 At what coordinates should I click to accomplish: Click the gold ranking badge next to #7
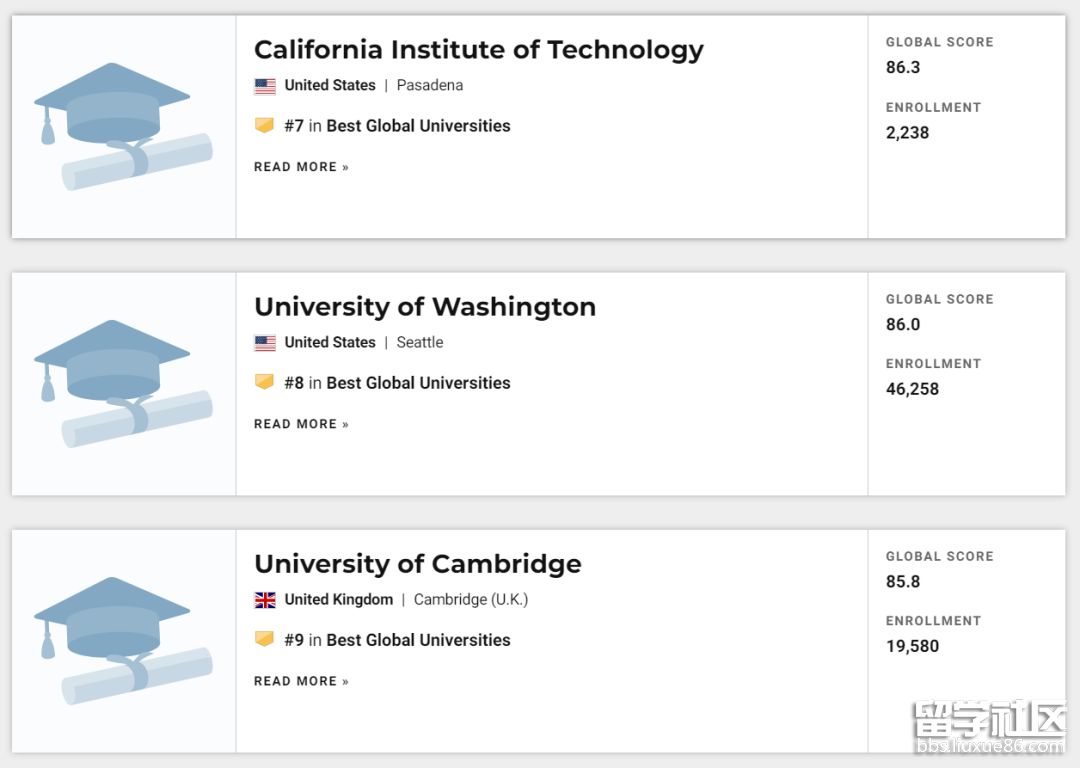point(264,126)
